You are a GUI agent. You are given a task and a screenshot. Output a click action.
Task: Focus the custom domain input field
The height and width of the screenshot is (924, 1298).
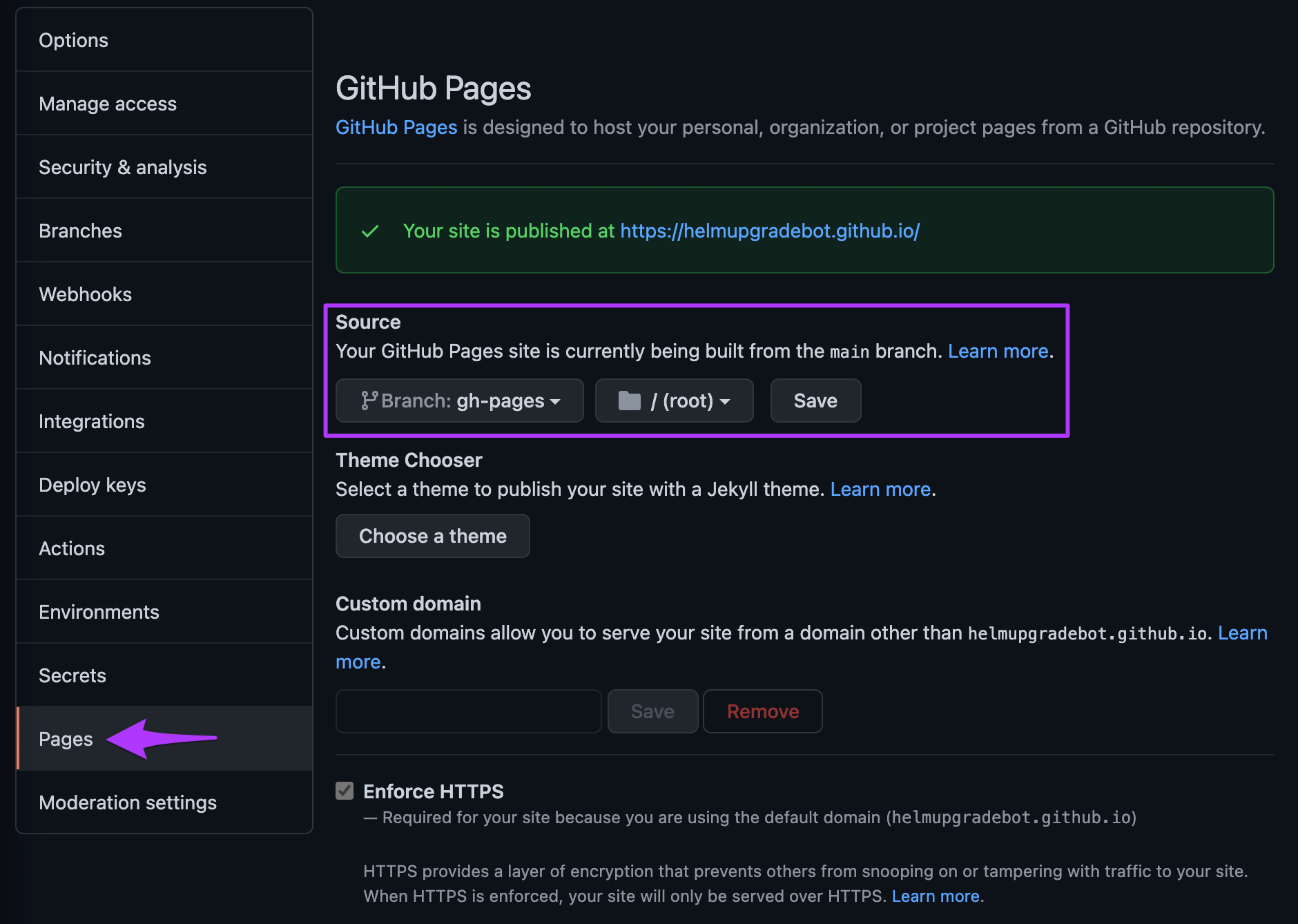pos(469,711)
